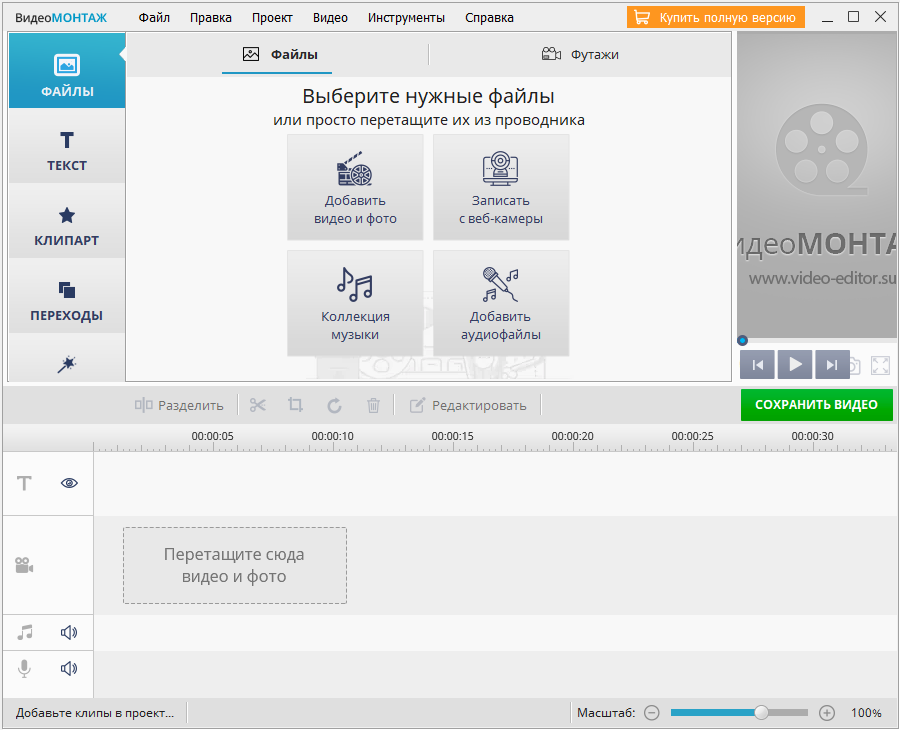
Task: Open the Проект menu
Action: [x=272, y=18]
